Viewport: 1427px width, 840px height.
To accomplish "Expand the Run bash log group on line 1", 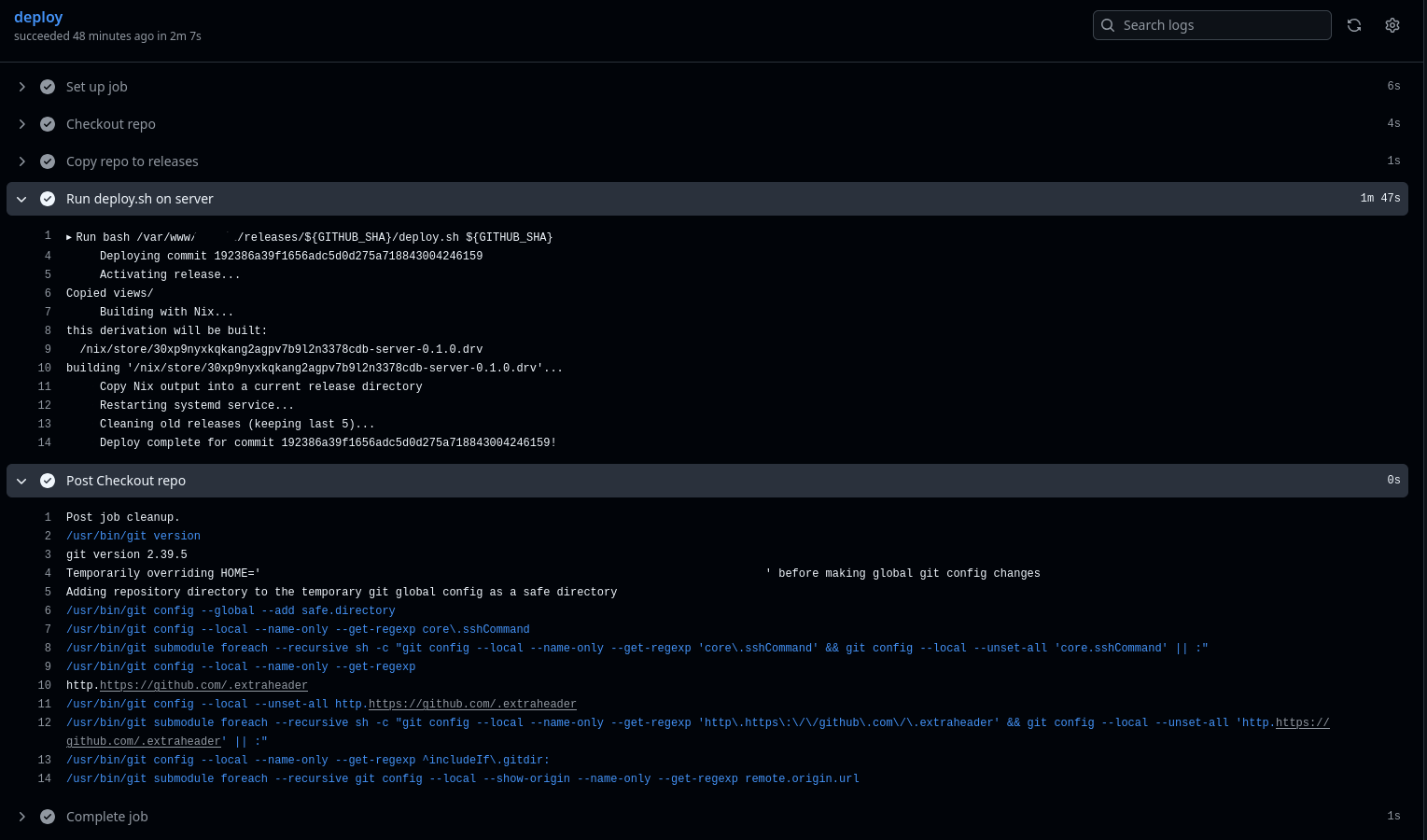I will click(x=68, y=236).
